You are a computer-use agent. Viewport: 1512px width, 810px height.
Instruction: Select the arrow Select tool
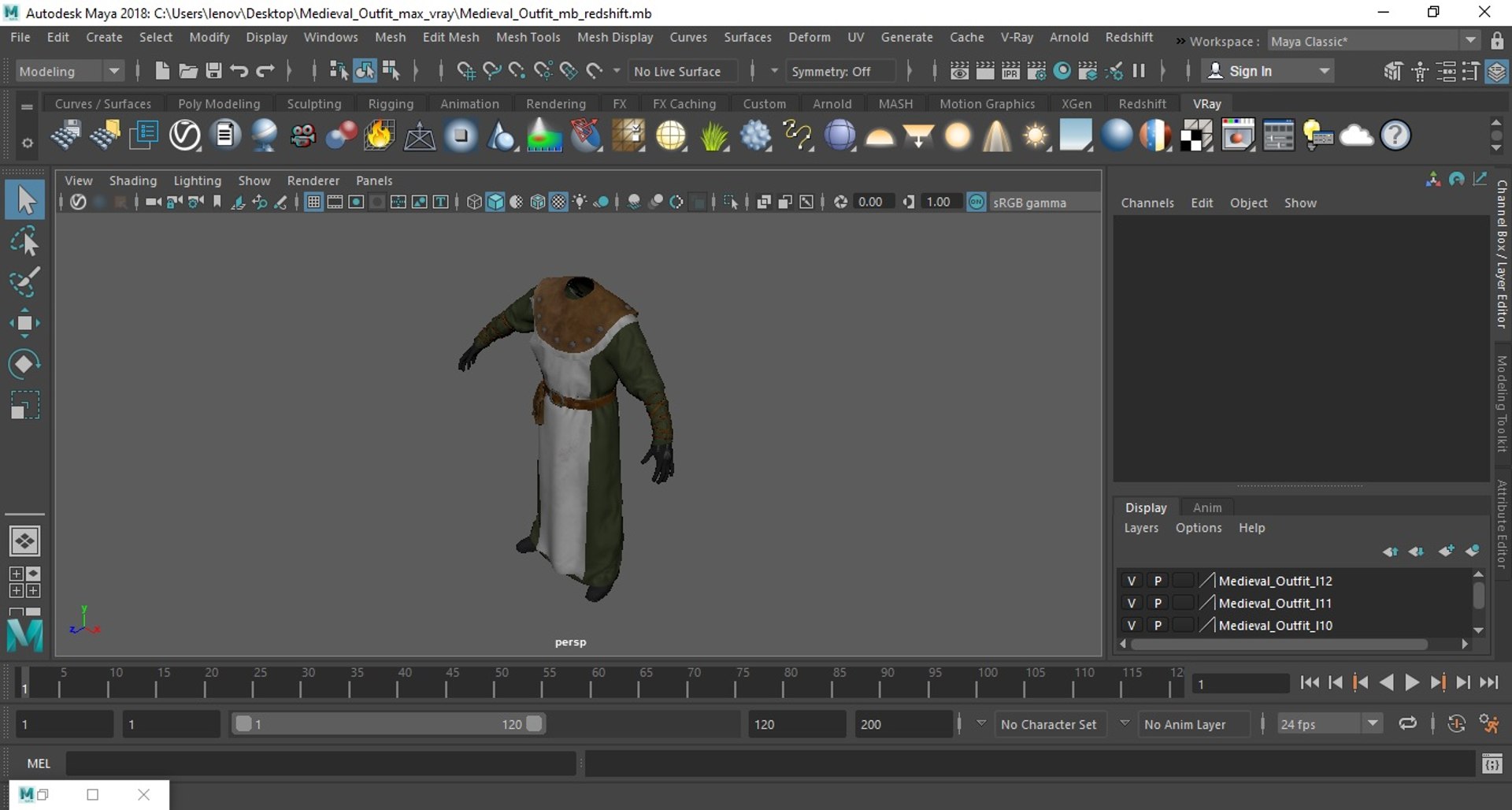pos(25,200)
